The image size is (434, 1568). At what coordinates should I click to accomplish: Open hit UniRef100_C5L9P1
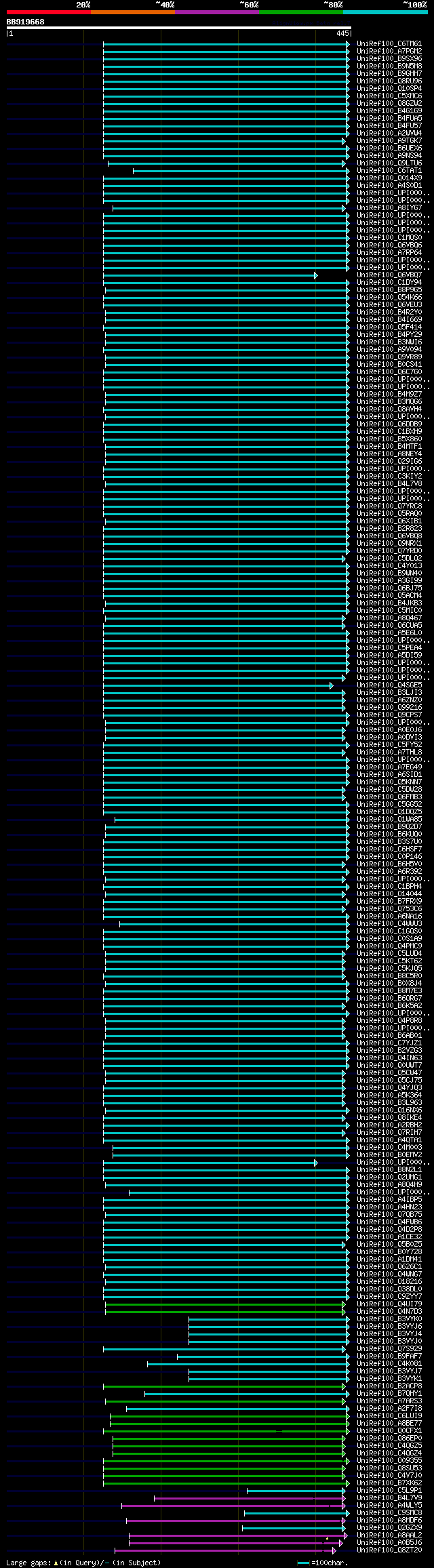[x=389, y=1491]
